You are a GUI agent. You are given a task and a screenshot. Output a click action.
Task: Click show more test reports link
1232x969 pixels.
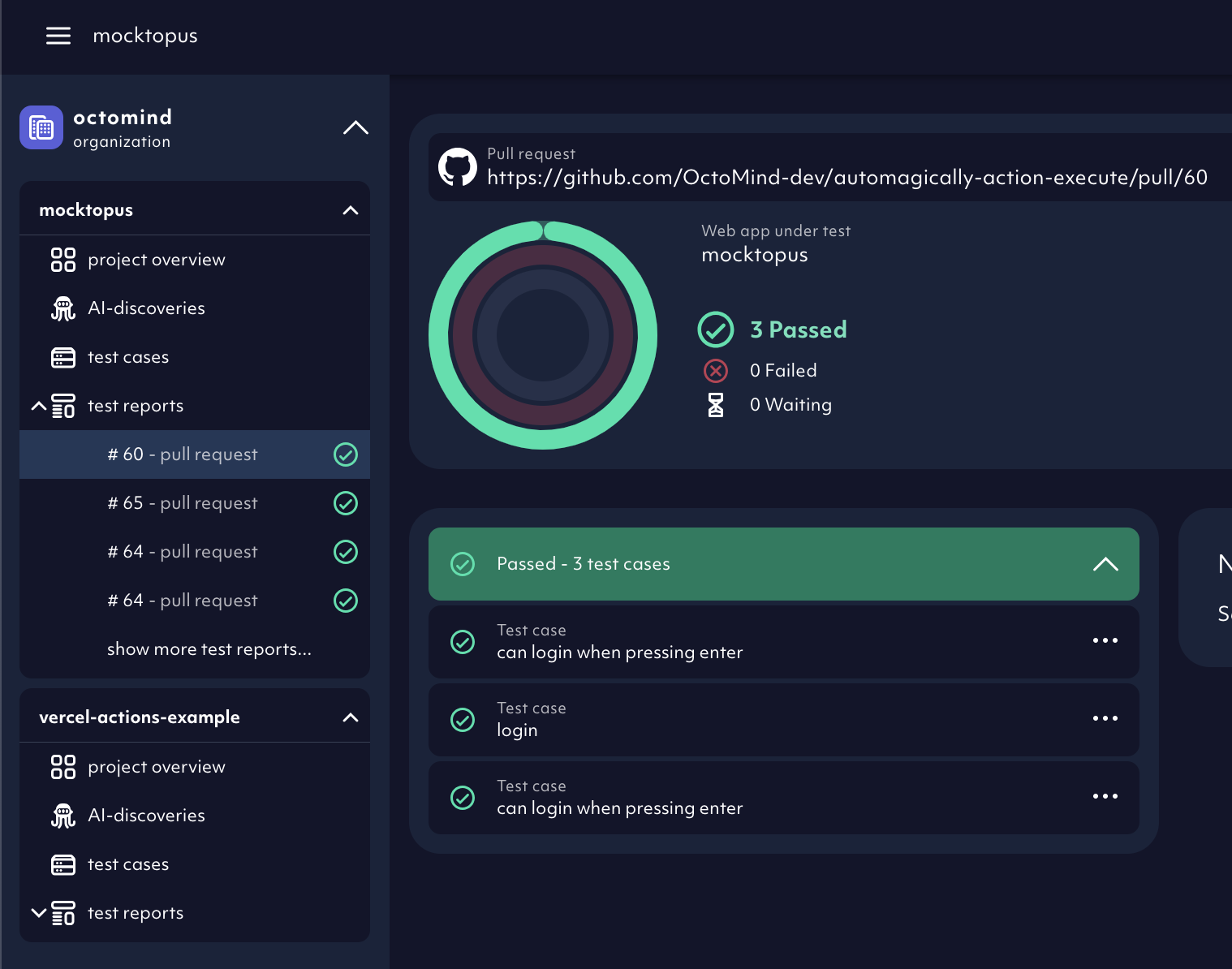click(209, 649)
